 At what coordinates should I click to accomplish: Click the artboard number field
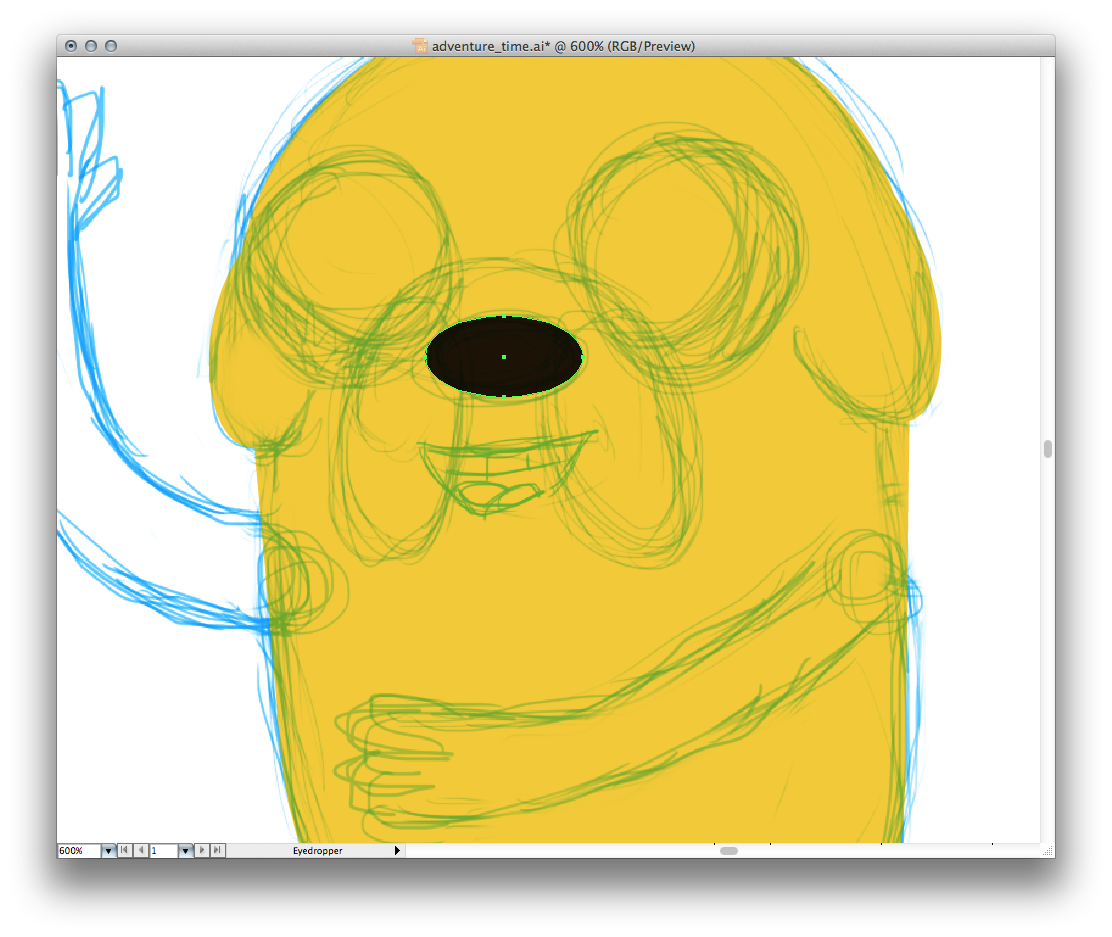click(x=163, y=851)
